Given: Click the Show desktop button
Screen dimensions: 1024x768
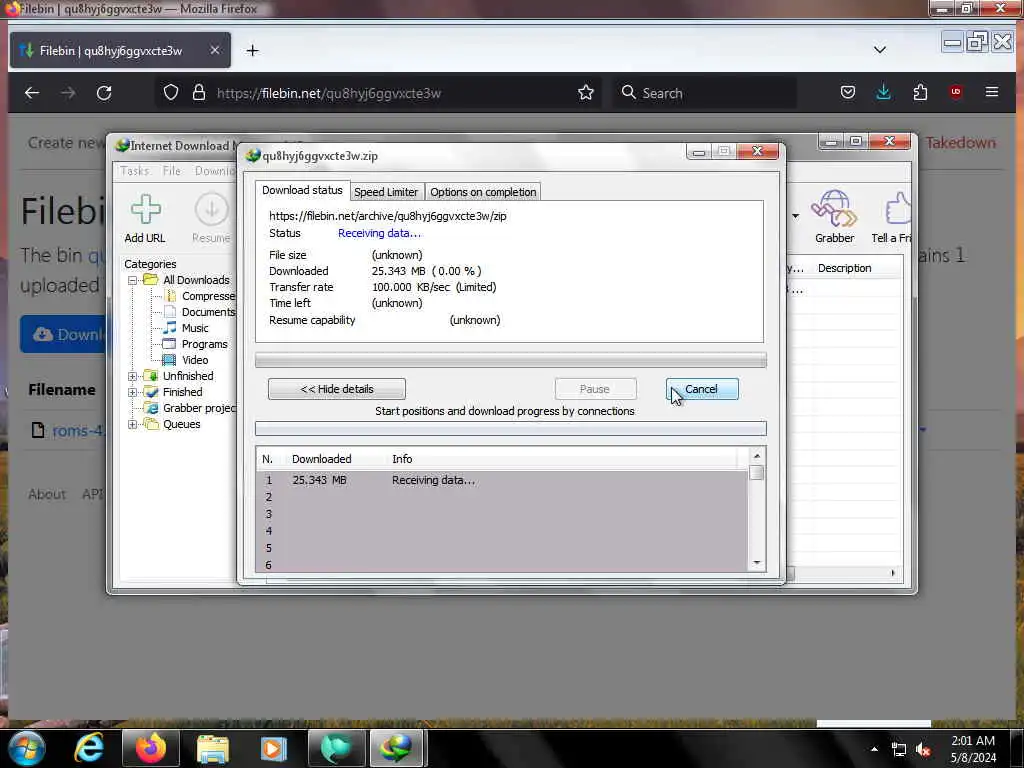Looking at the screenshot, I should (x=1019, y=748).
